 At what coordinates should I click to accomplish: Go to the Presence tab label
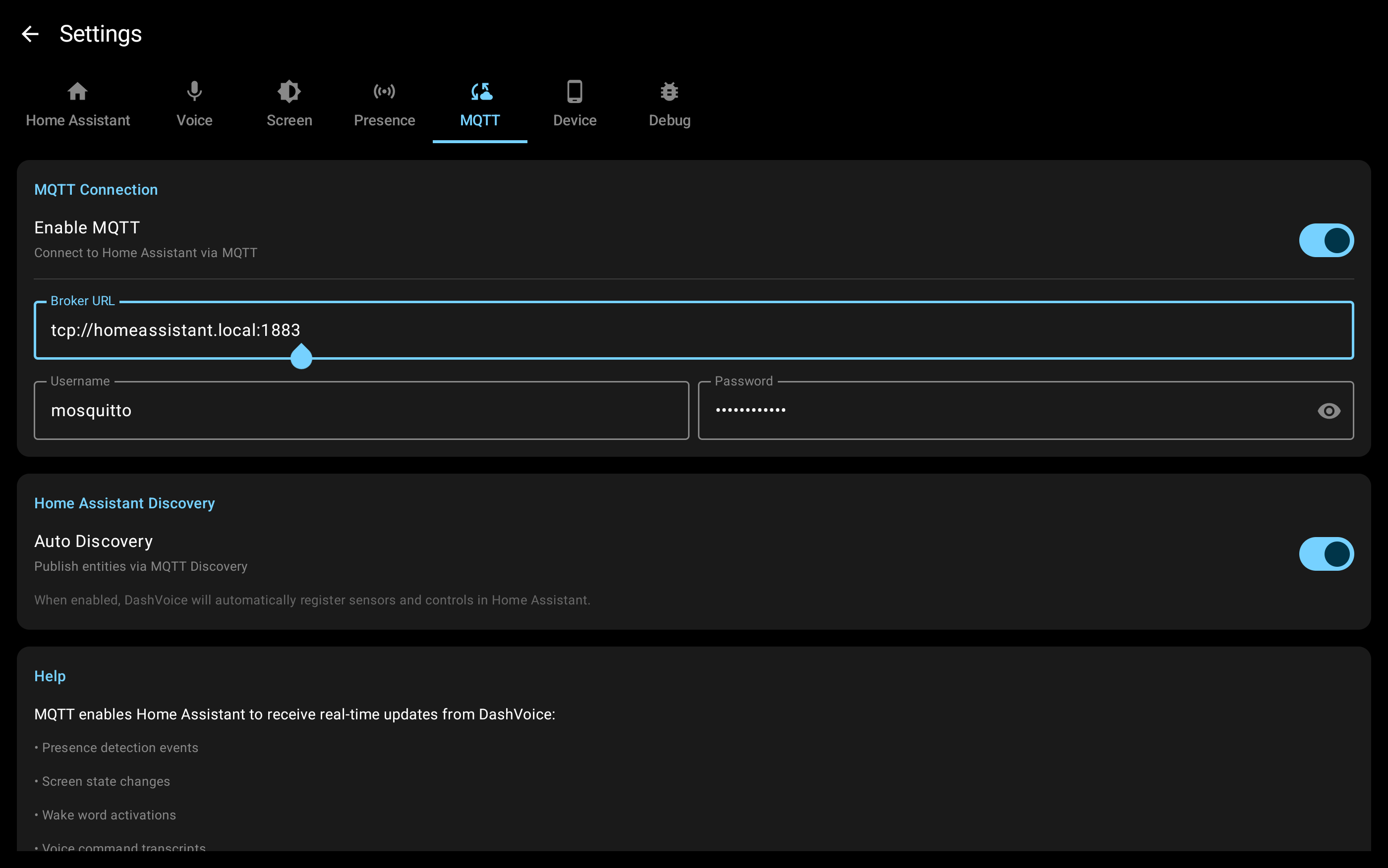(x=384, y=120)
